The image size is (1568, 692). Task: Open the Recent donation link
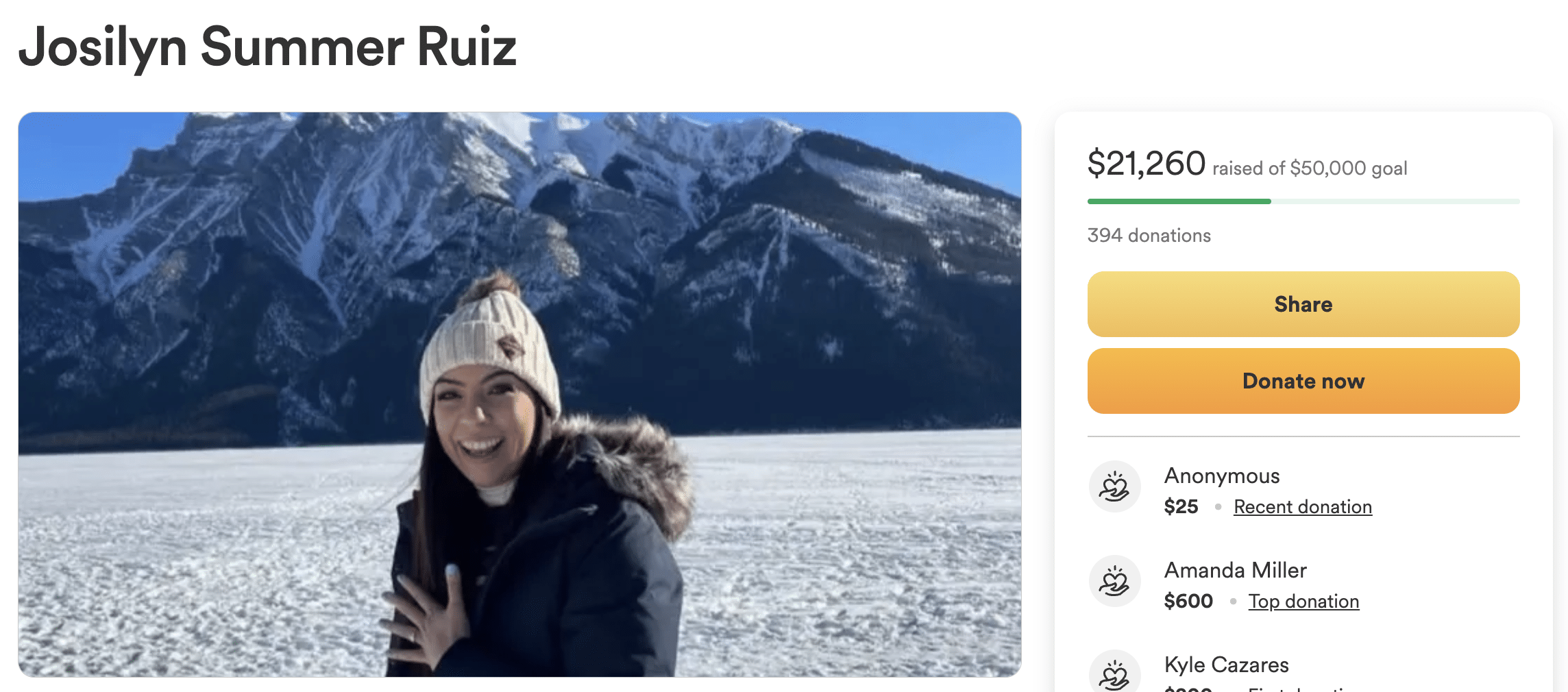(1302, 507)
